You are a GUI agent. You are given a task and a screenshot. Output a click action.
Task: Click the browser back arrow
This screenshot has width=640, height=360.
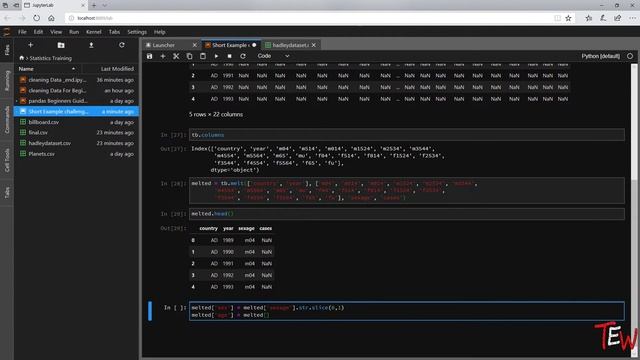pyautogui.click(x=7, y=18)
